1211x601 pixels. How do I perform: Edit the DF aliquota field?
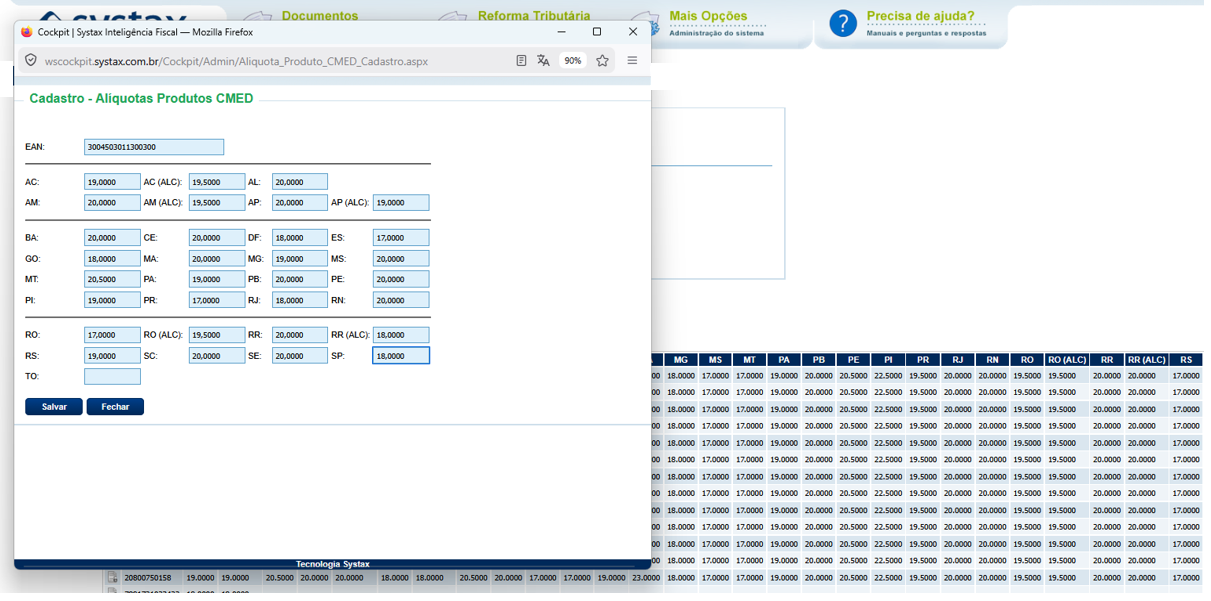(300, 238)
